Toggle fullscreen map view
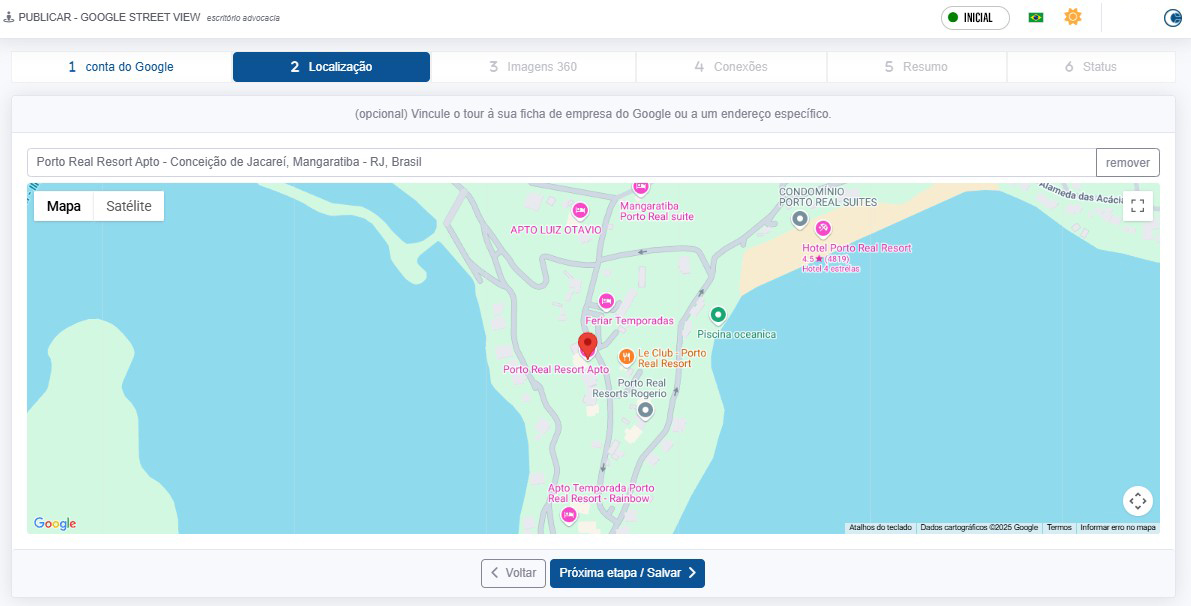 point(1137,206)
